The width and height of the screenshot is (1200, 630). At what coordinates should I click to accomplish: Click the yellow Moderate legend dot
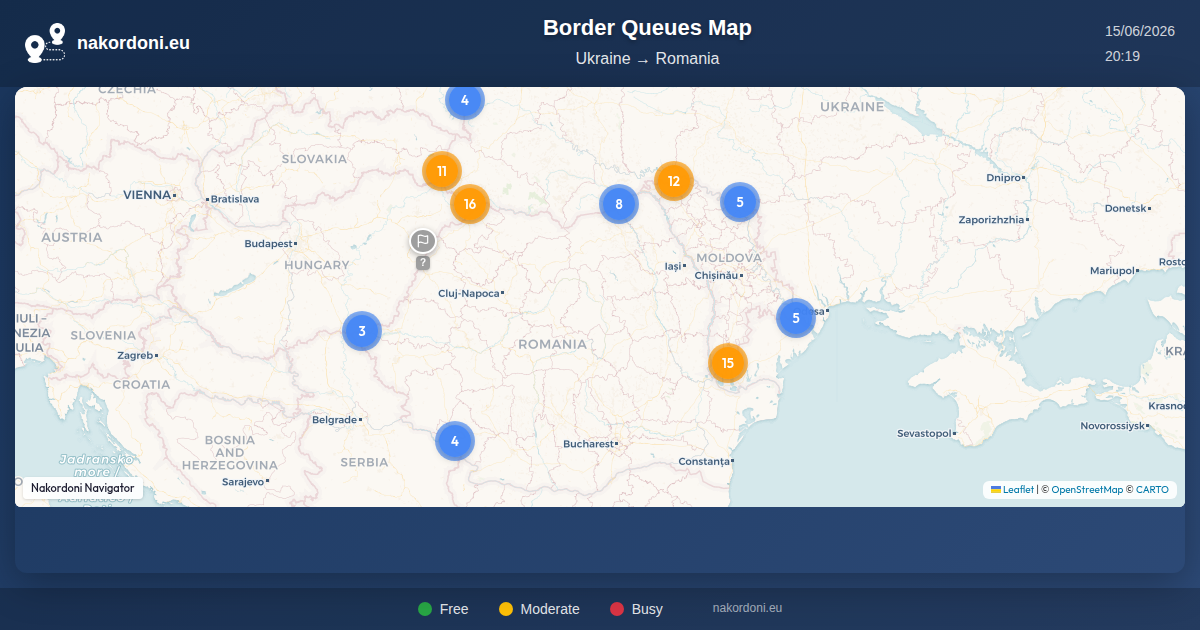click(506, 609)
